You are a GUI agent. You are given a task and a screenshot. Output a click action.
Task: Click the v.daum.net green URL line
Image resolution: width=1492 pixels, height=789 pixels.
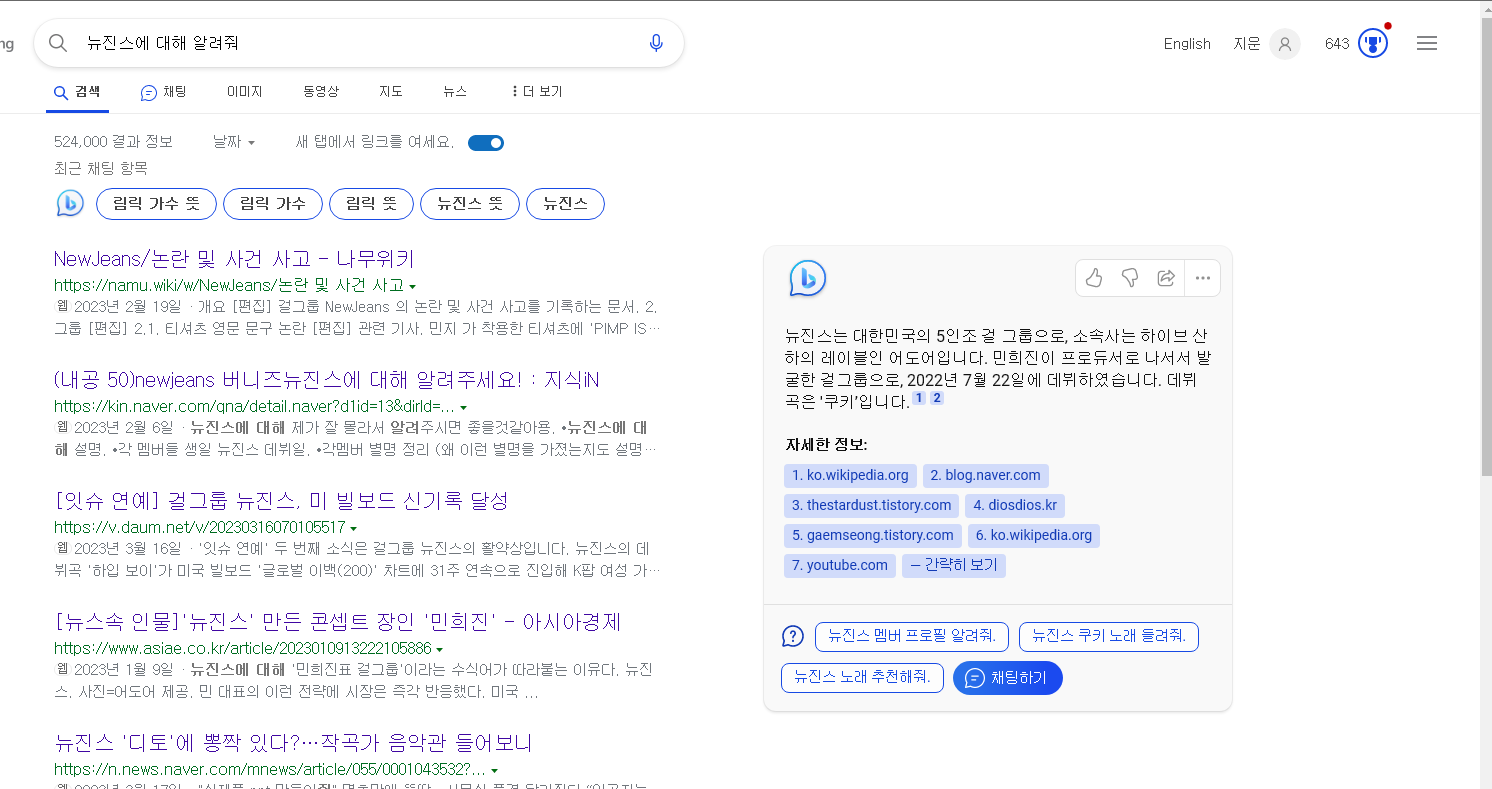199,527
